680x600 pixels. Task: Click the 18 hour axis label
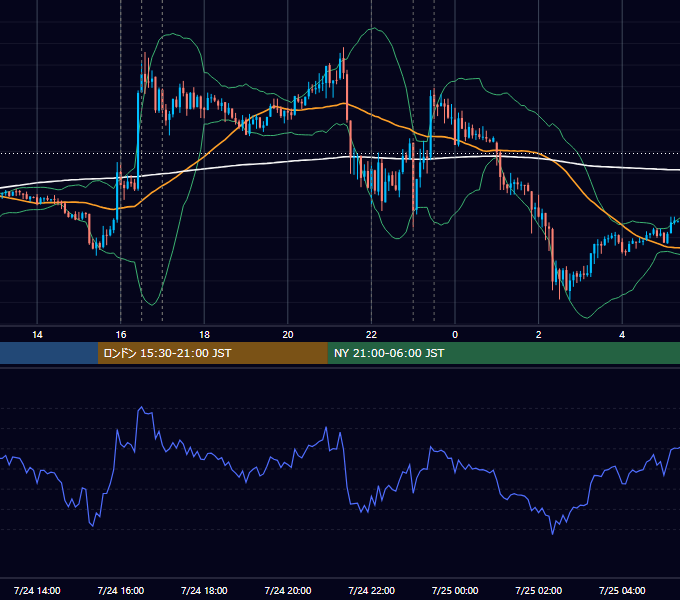pyautogui.click(x=204, y=335)
